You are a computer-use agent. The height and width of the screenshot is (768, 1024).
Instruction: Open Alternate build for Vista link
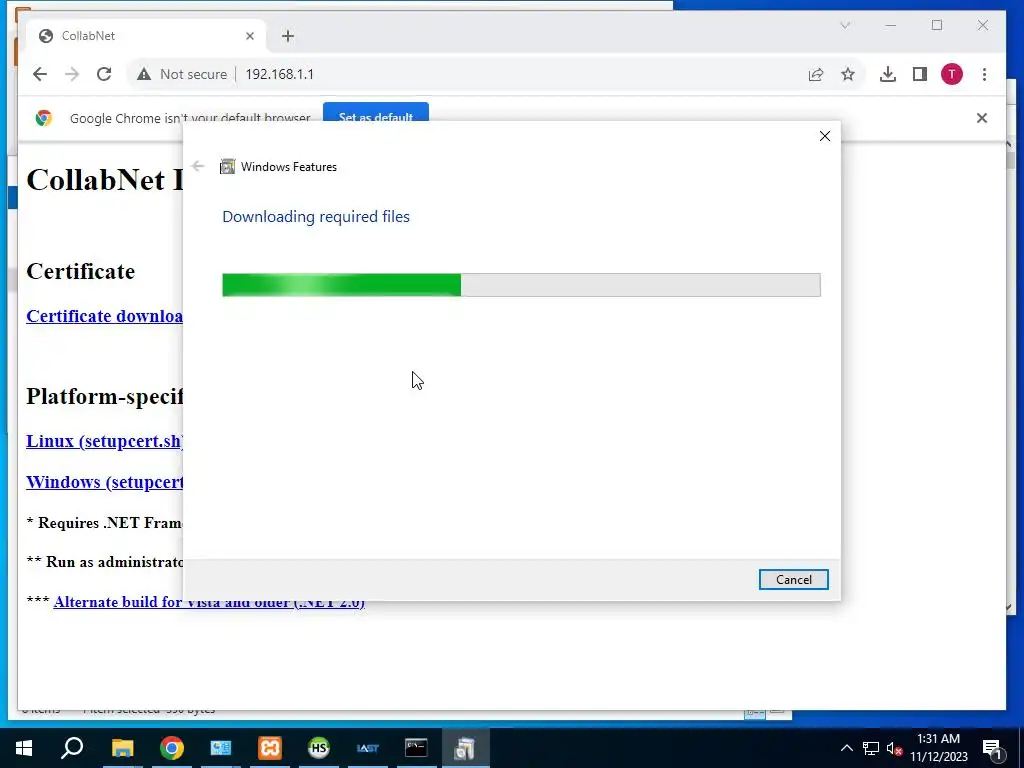209,602
